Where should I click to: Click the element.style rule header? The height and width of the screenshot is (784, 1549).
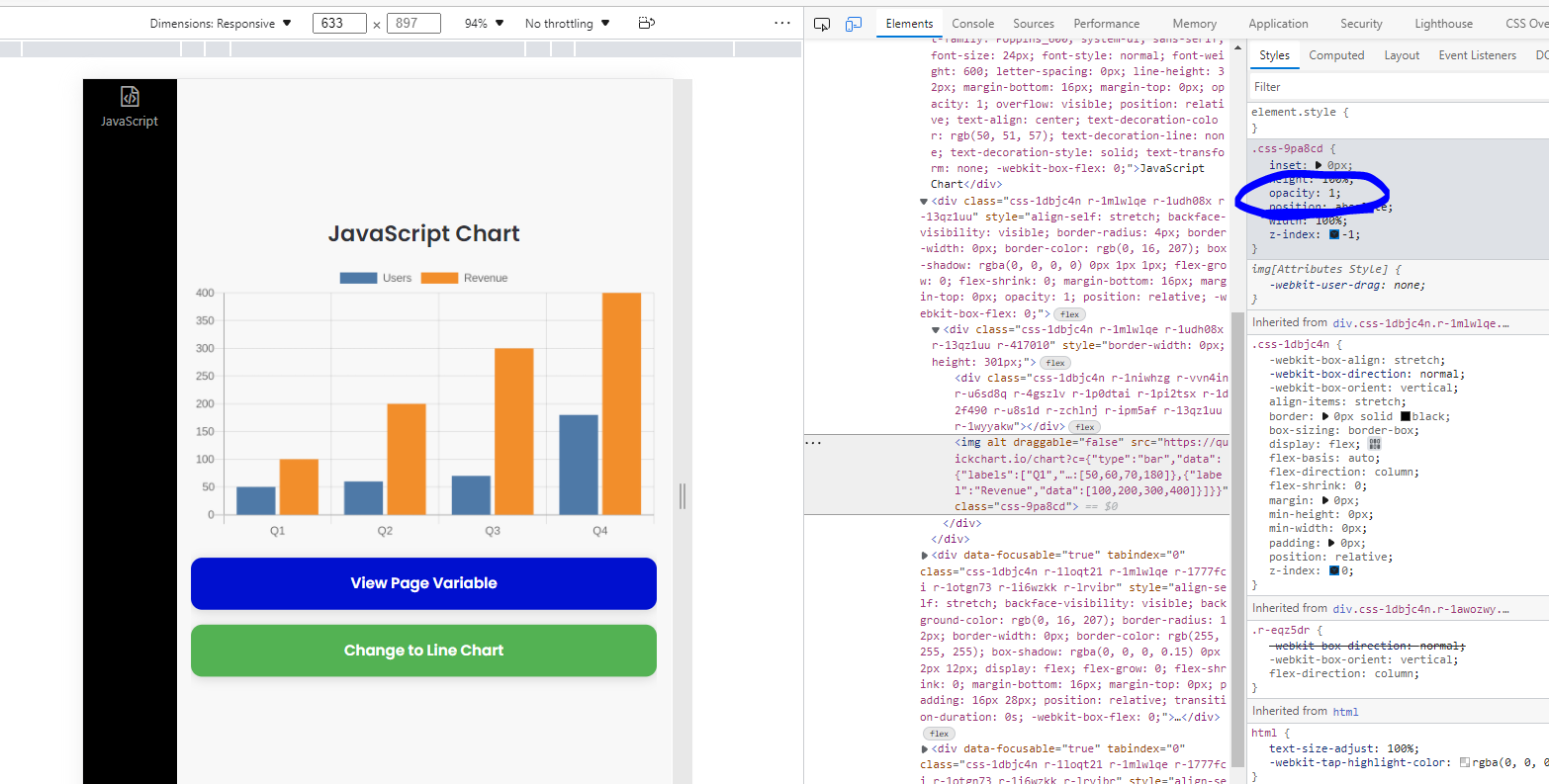(1300, 113)
